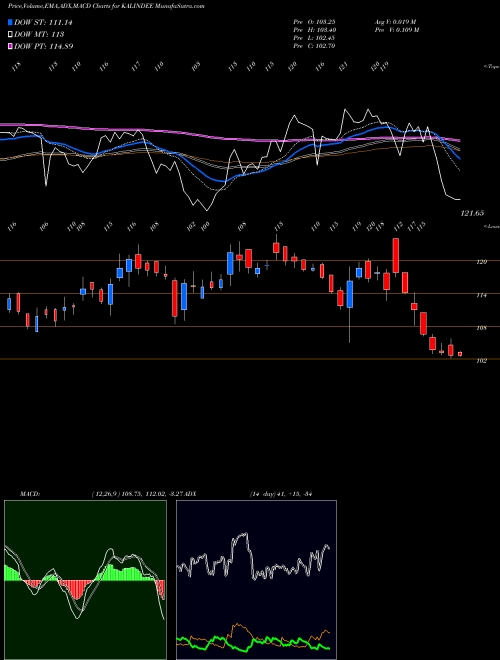Click the MACD: heading label

(x=30, y=494)
